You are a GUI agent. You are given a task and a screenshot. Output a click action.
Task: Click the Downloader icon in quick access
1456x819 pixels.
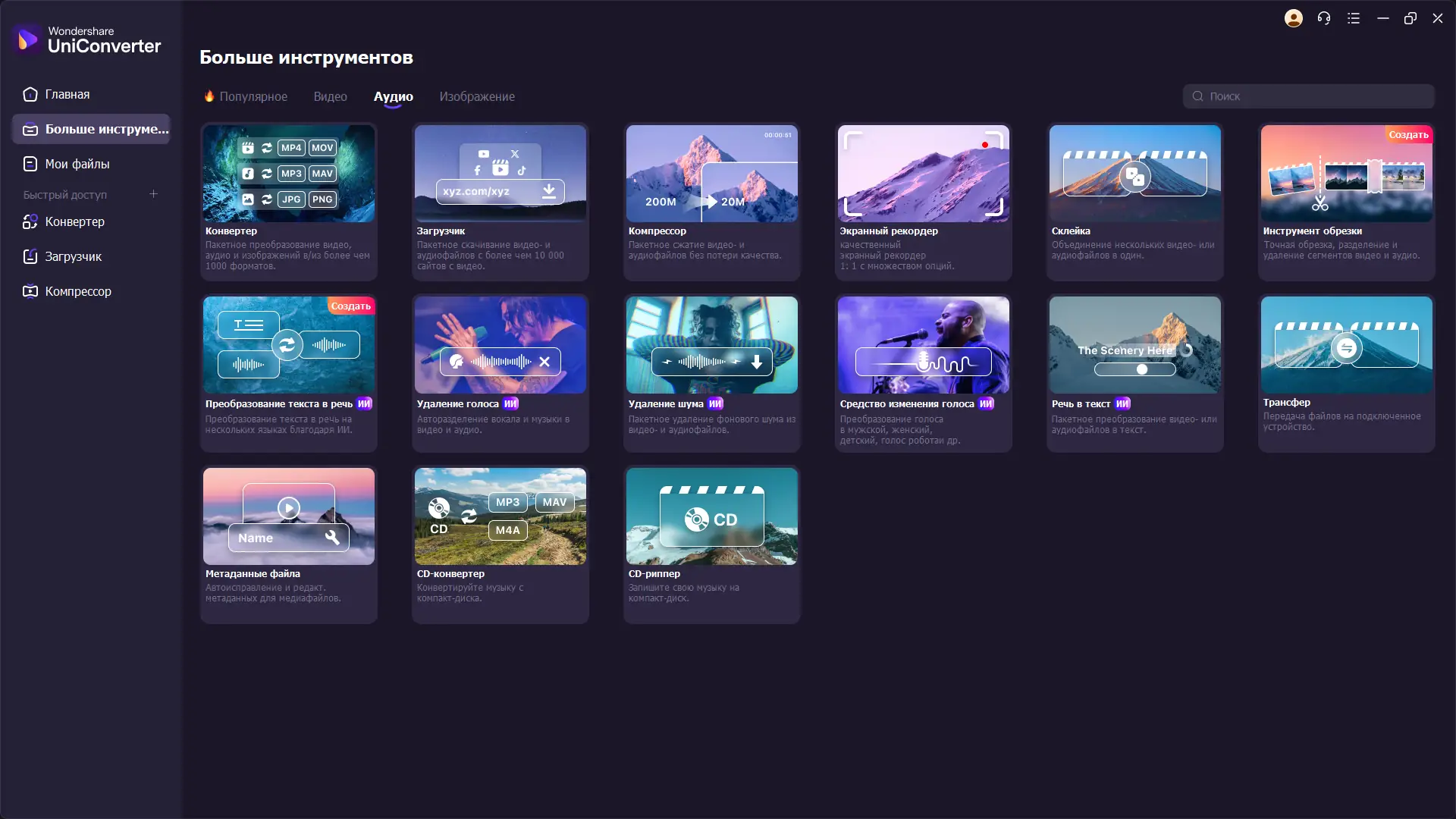(x=30, y=256)
